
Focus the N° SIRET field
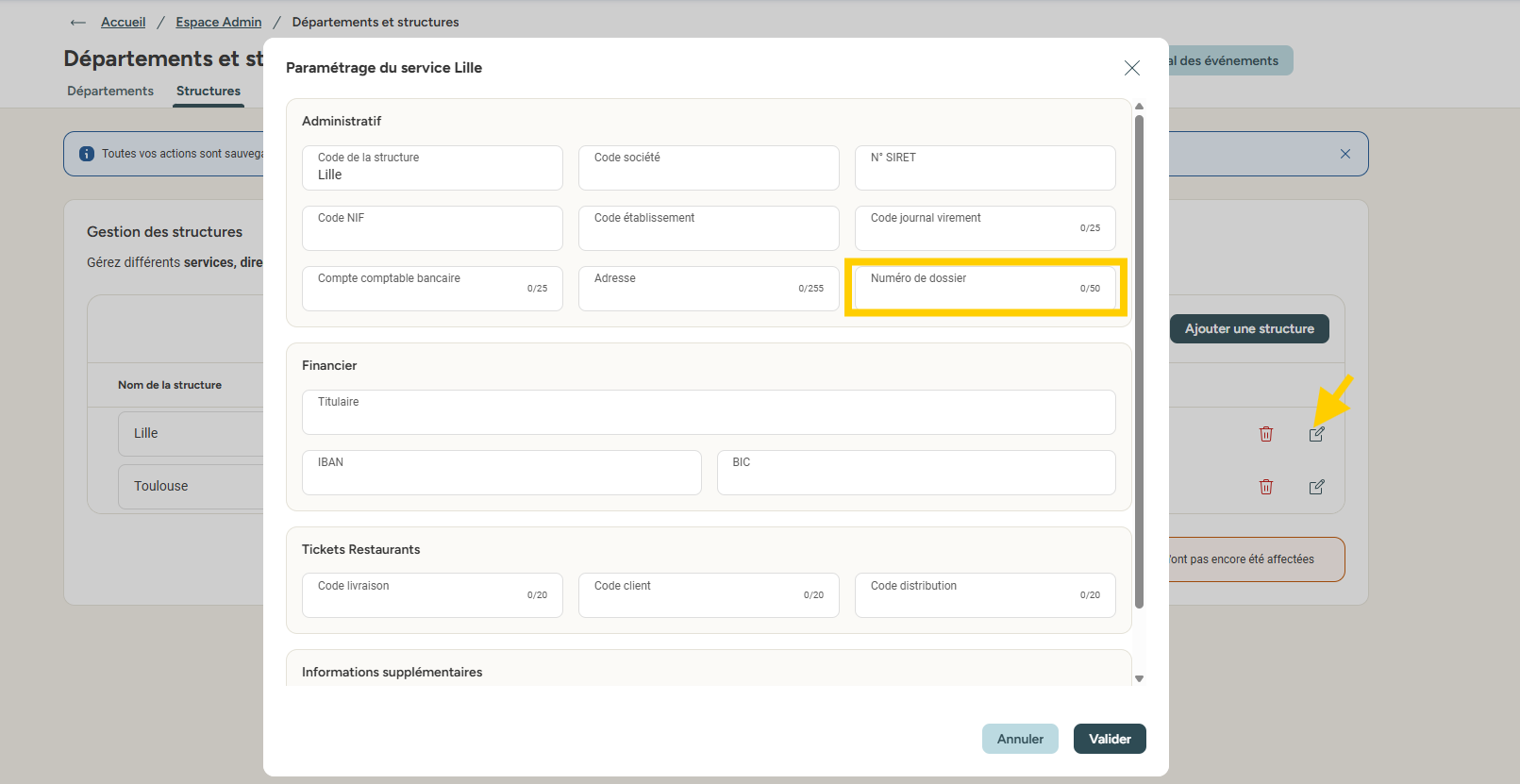pos(985,168)
